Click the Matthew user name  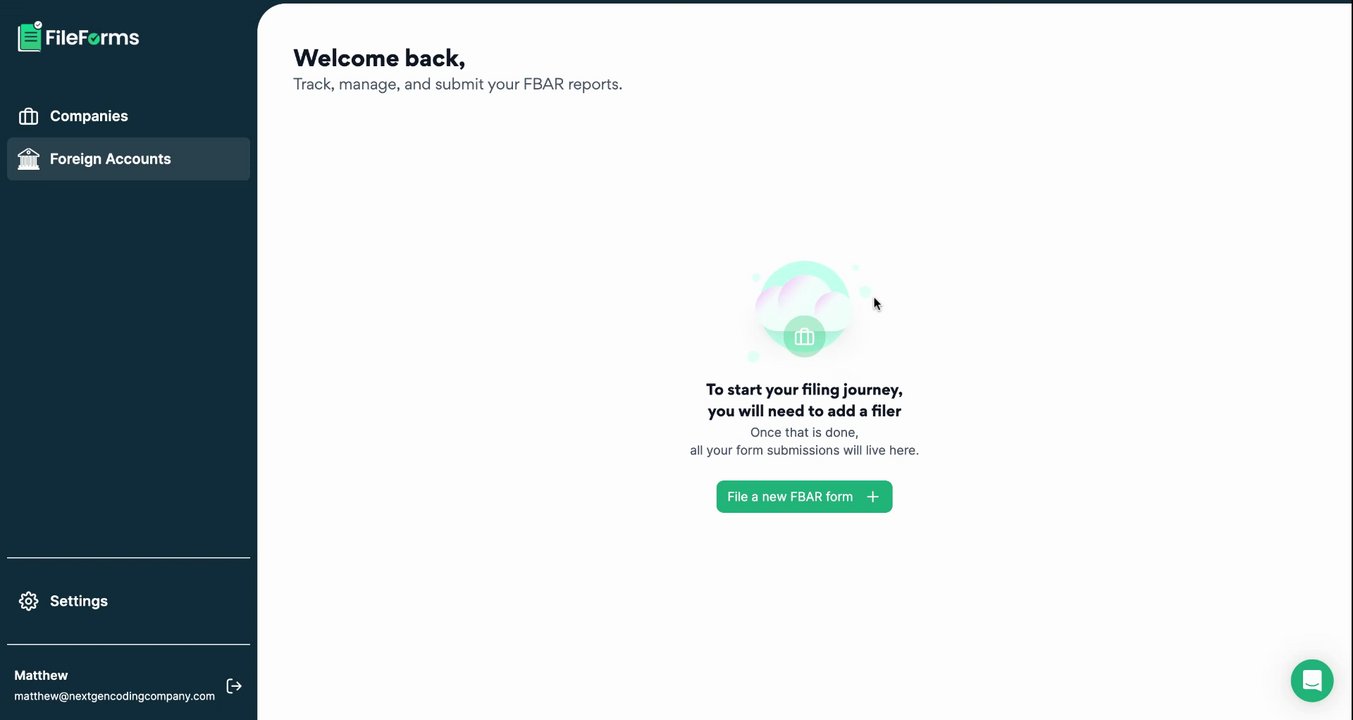(41, 676)
